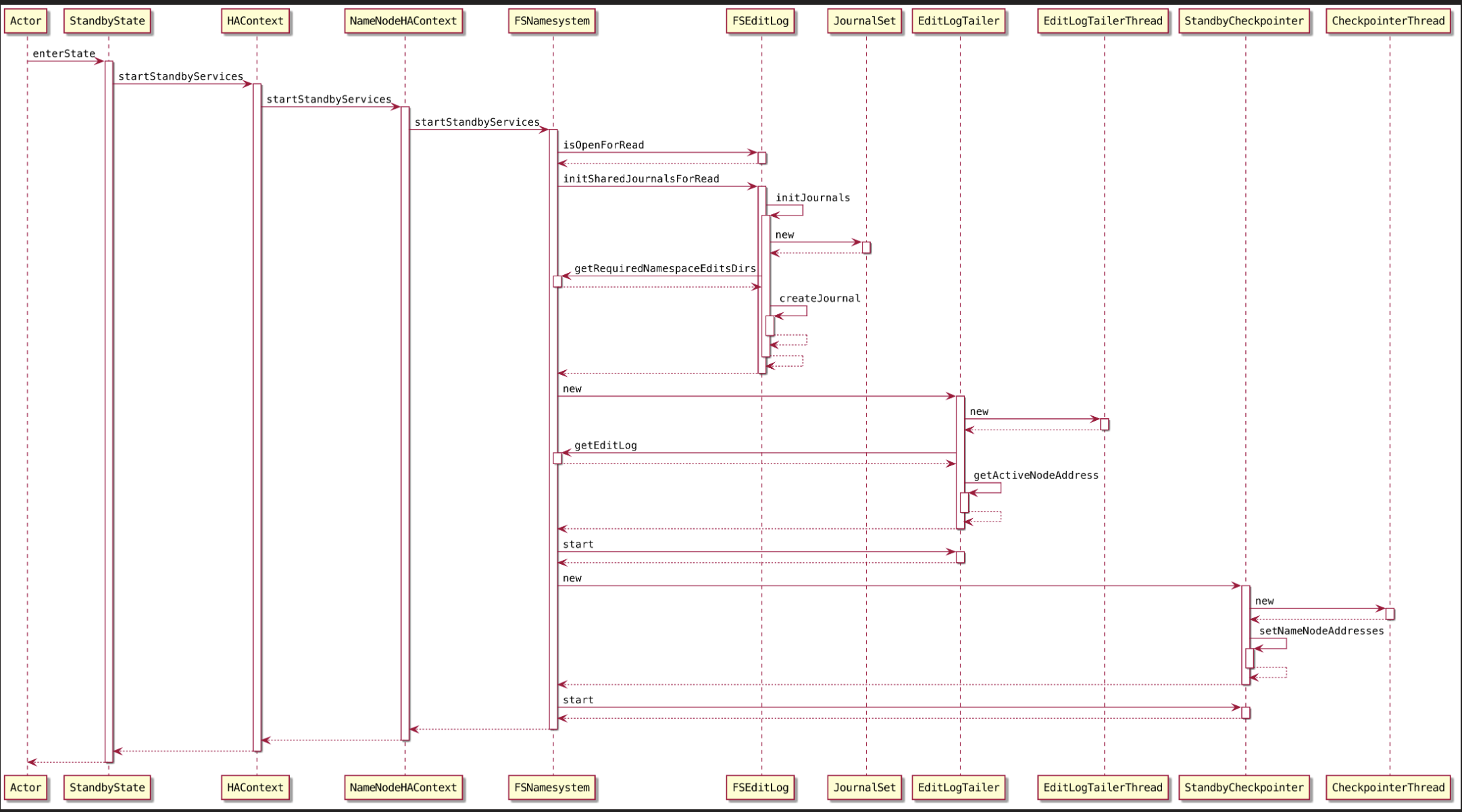This screenshot has width=1462, height=812.
Task: Click 'start' label pointing to StandbyCheckpointer
Action: coord(578,701)
